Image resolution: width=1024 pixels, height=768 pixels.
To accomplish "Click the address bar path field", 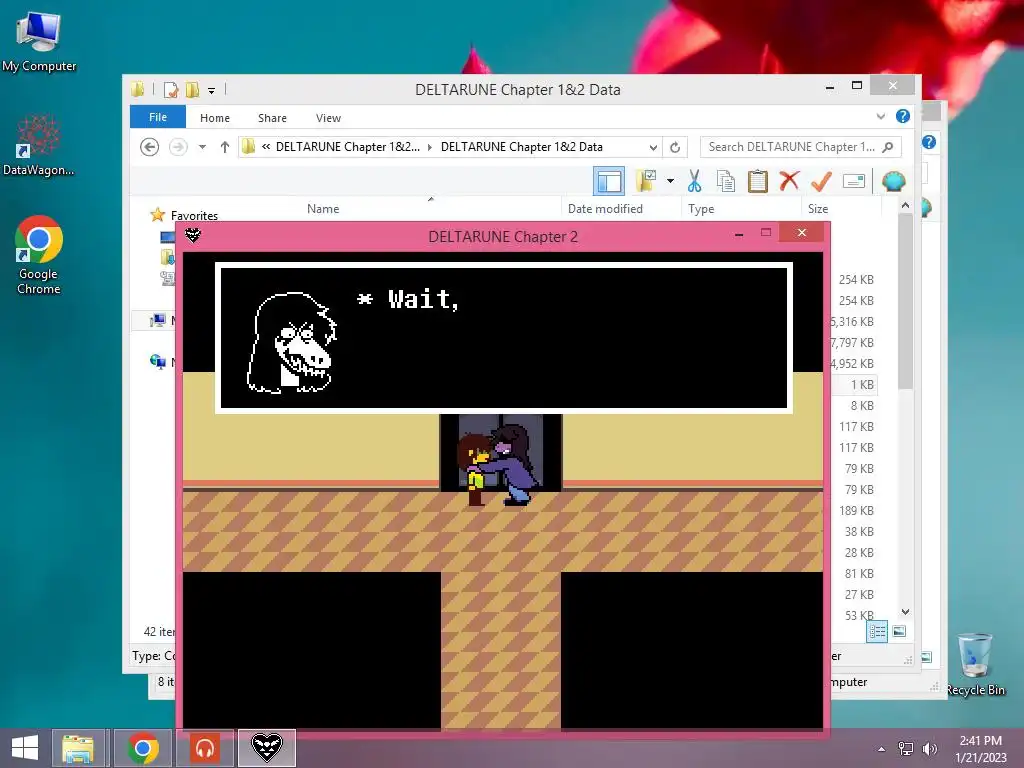I will [x=451, y=147].
